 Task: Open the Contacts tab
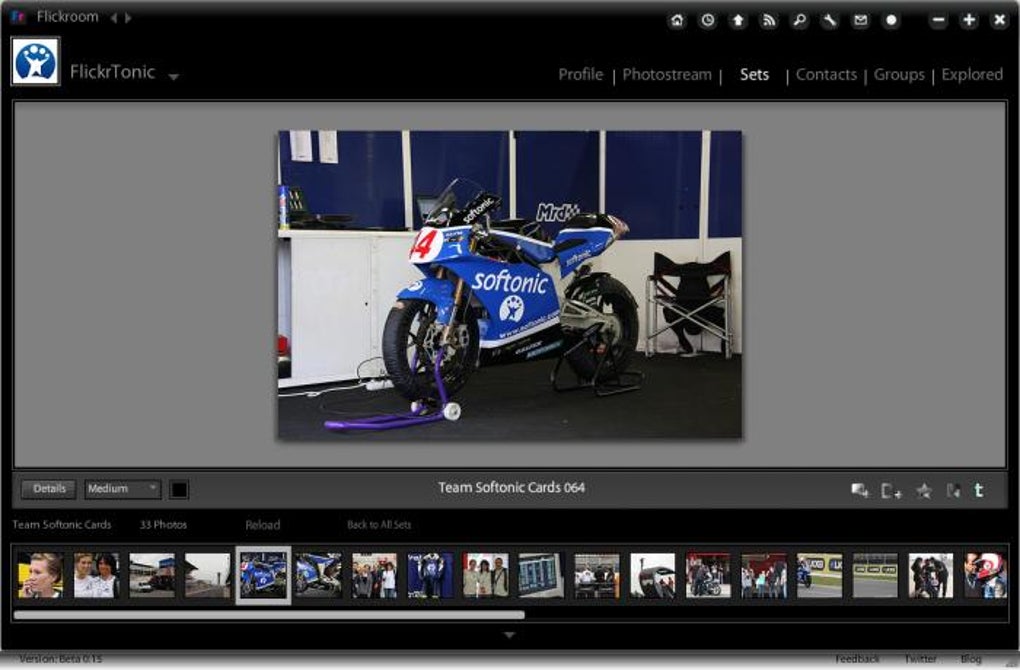826,75
